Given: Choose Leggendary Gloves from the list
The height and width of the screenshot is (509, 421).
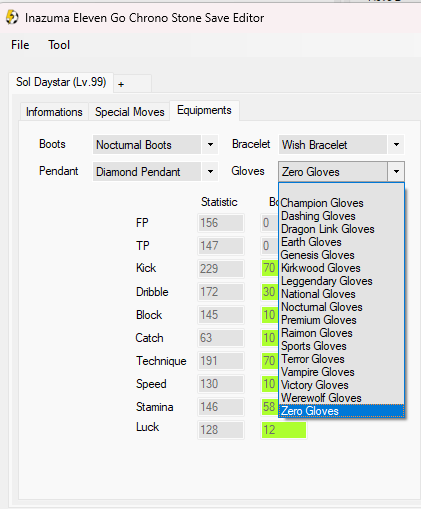Looking at the screenshot, I should 341,281.
